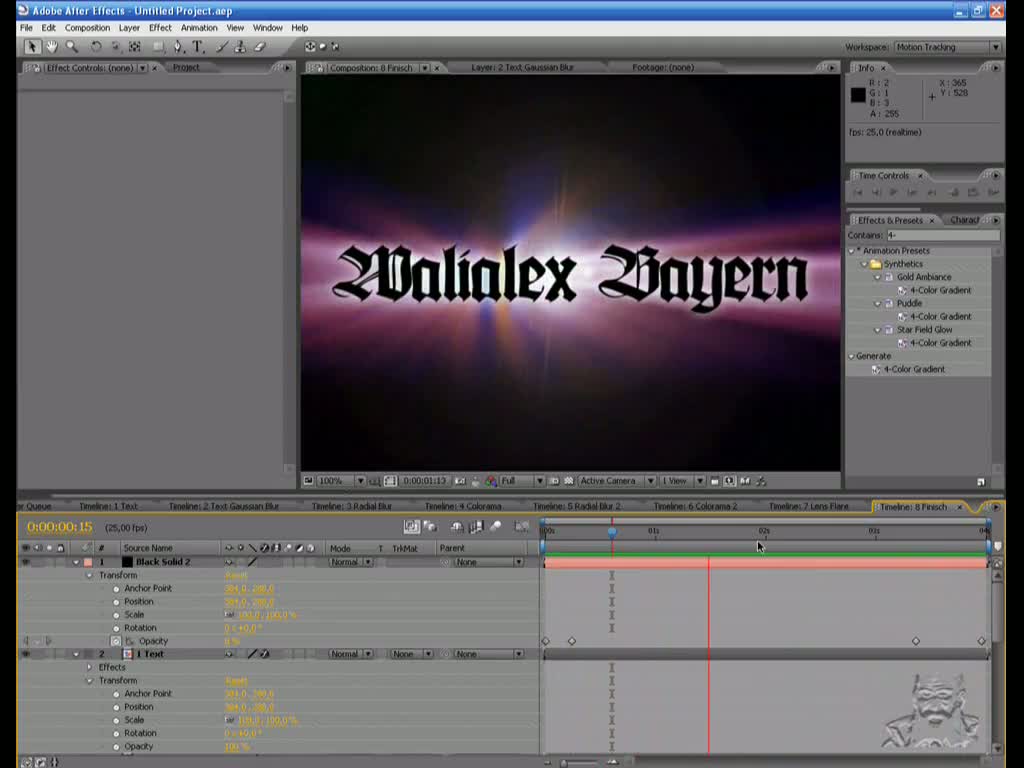Click the Contains search field
The width and height of the screenshot is (1024, 768).
pyautogui.click(x=942, y=235)
